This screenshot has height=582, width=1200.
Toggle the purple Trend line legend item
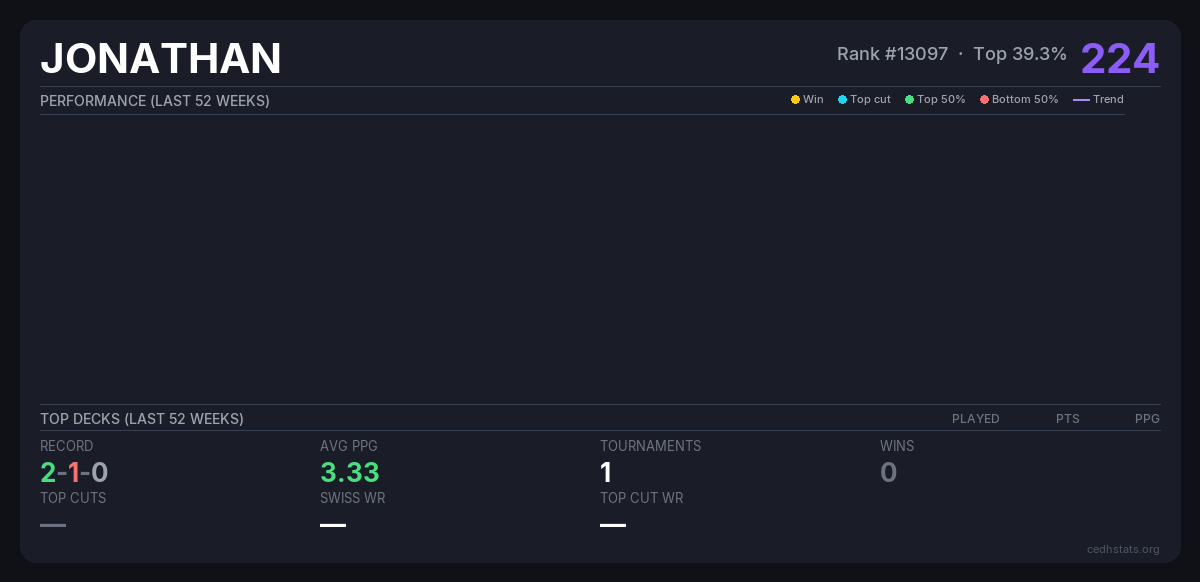[1081, 100]
